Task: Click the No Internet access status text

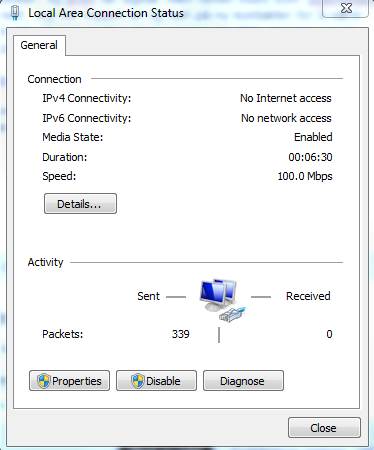Action: point(286,98)
